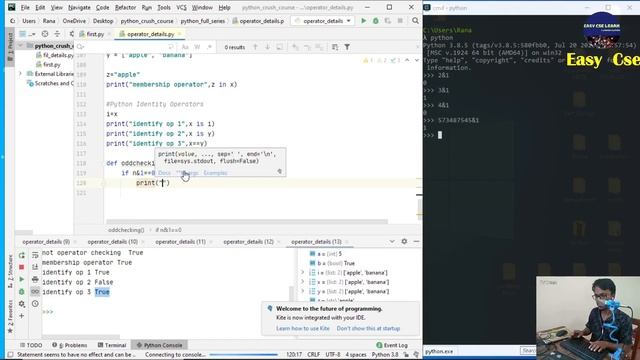Open the VCS menu
The image size is (640, 360).
(181, 7)
